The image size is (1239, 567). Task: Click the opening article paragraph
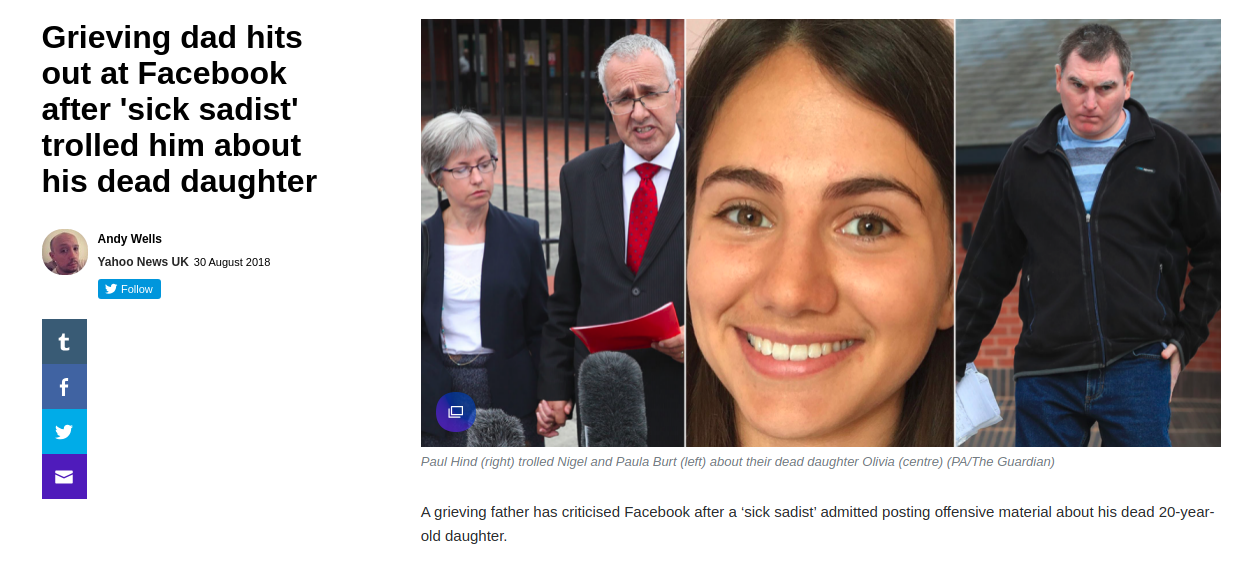(818, 524)
